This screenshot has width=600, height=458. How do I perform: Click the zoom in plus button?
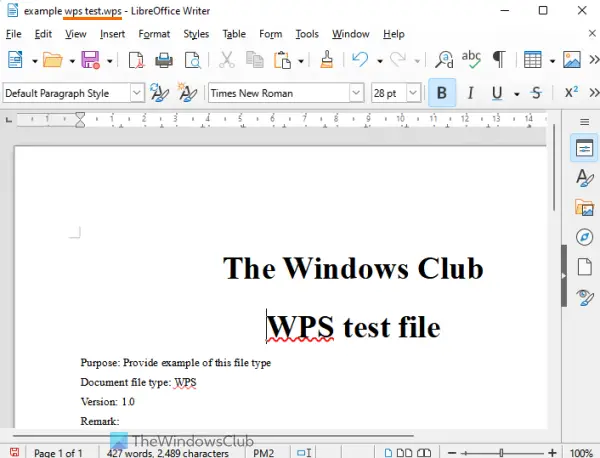point(552,453)
